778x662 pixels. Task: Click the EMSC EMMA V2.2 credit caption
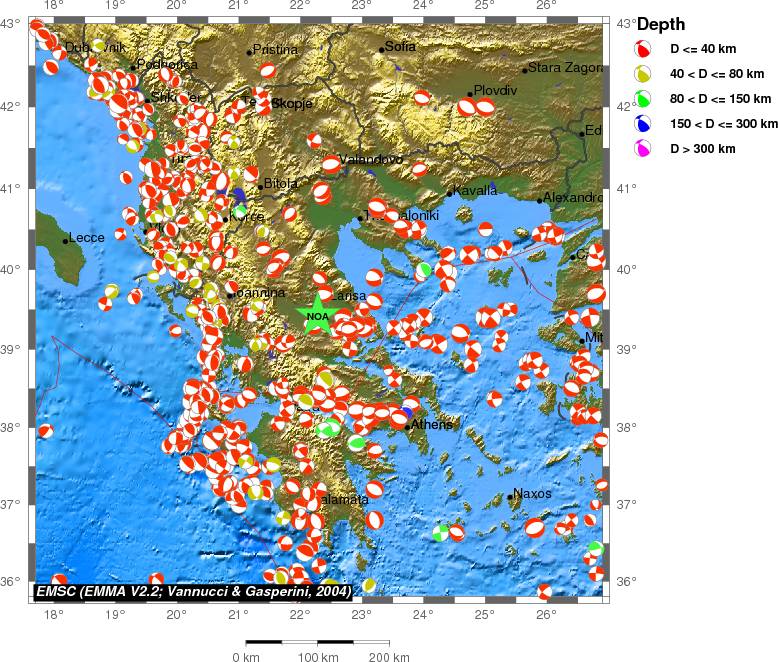[x=193, y=592]
